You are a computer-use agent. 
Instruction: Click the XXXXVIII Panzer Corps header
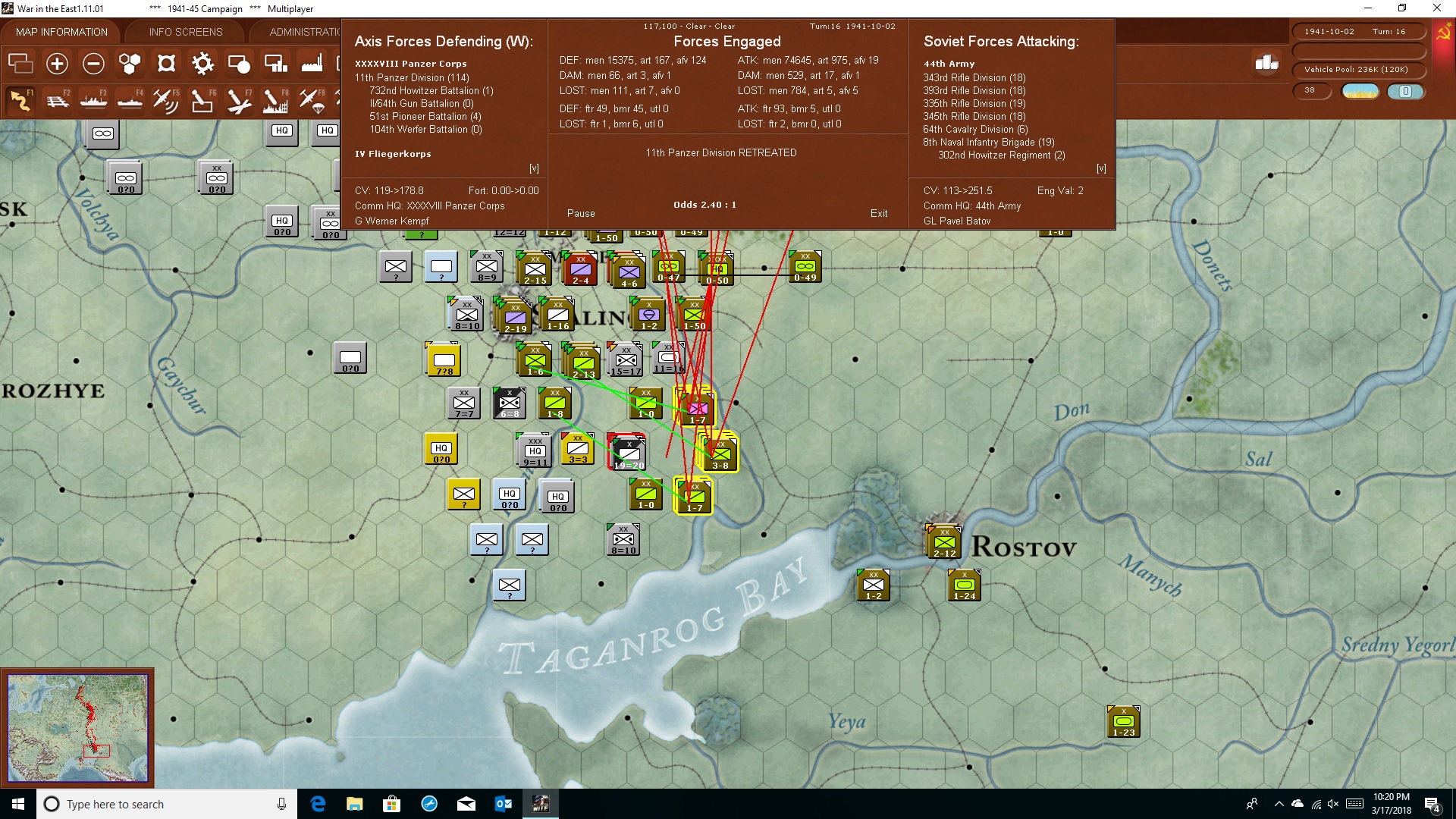tap(411, 64)
